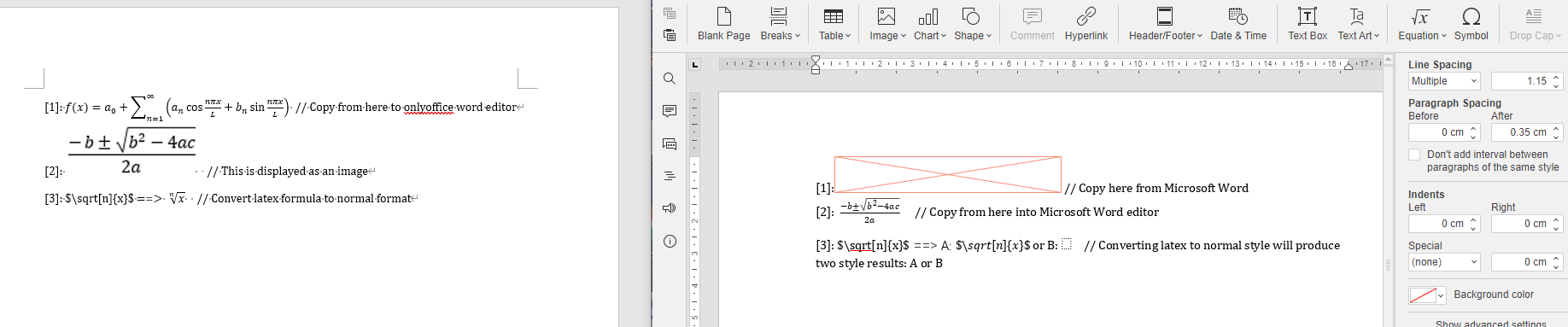Click the 'Copy here from Microsoft Word' text
The height and width of the screenshot is (327, 1568).
click(x=1163, y=188)
